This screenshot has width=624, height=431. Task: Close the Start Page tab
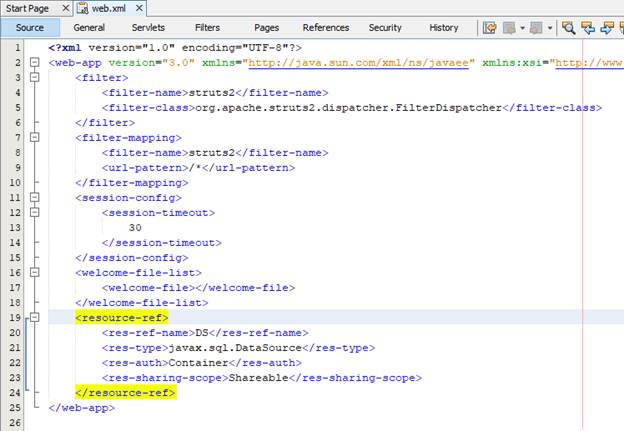click(x=66, y=8)
